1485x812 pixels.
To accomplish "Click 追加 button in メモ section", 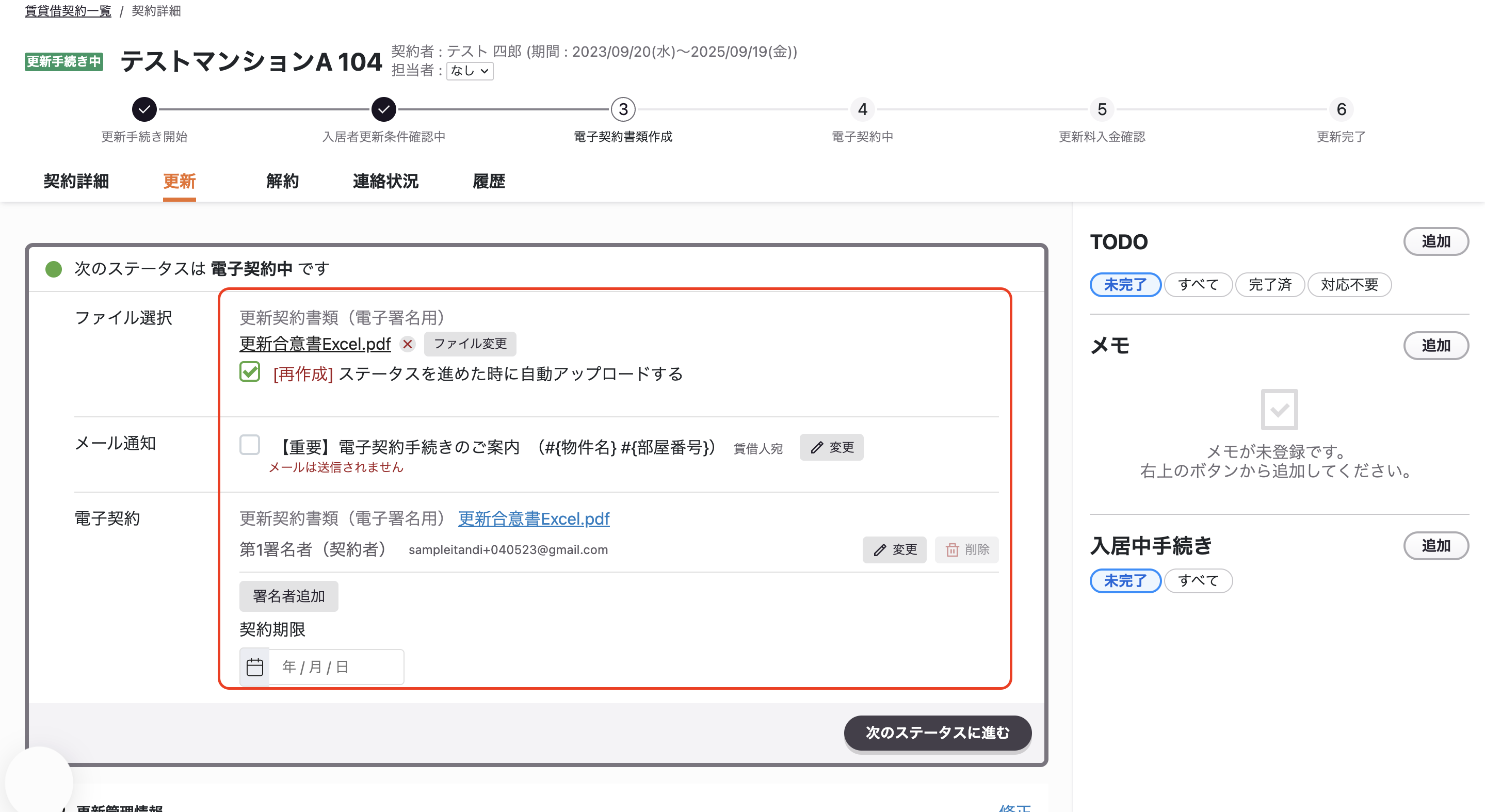I will point(1435,346).
